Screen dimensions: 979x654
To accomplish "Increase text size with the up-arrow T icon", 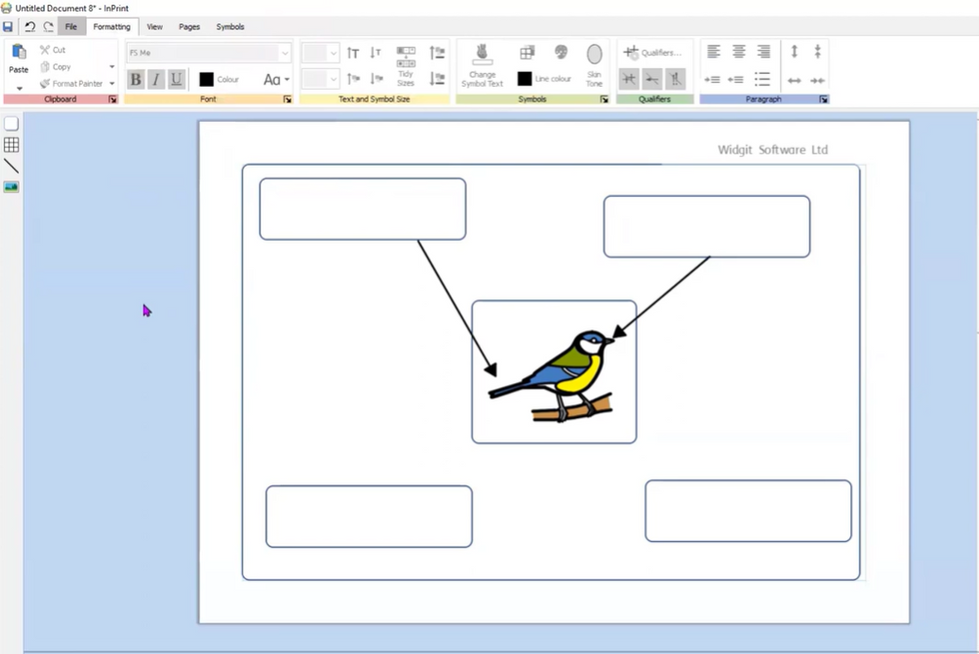I will point(353,53).
